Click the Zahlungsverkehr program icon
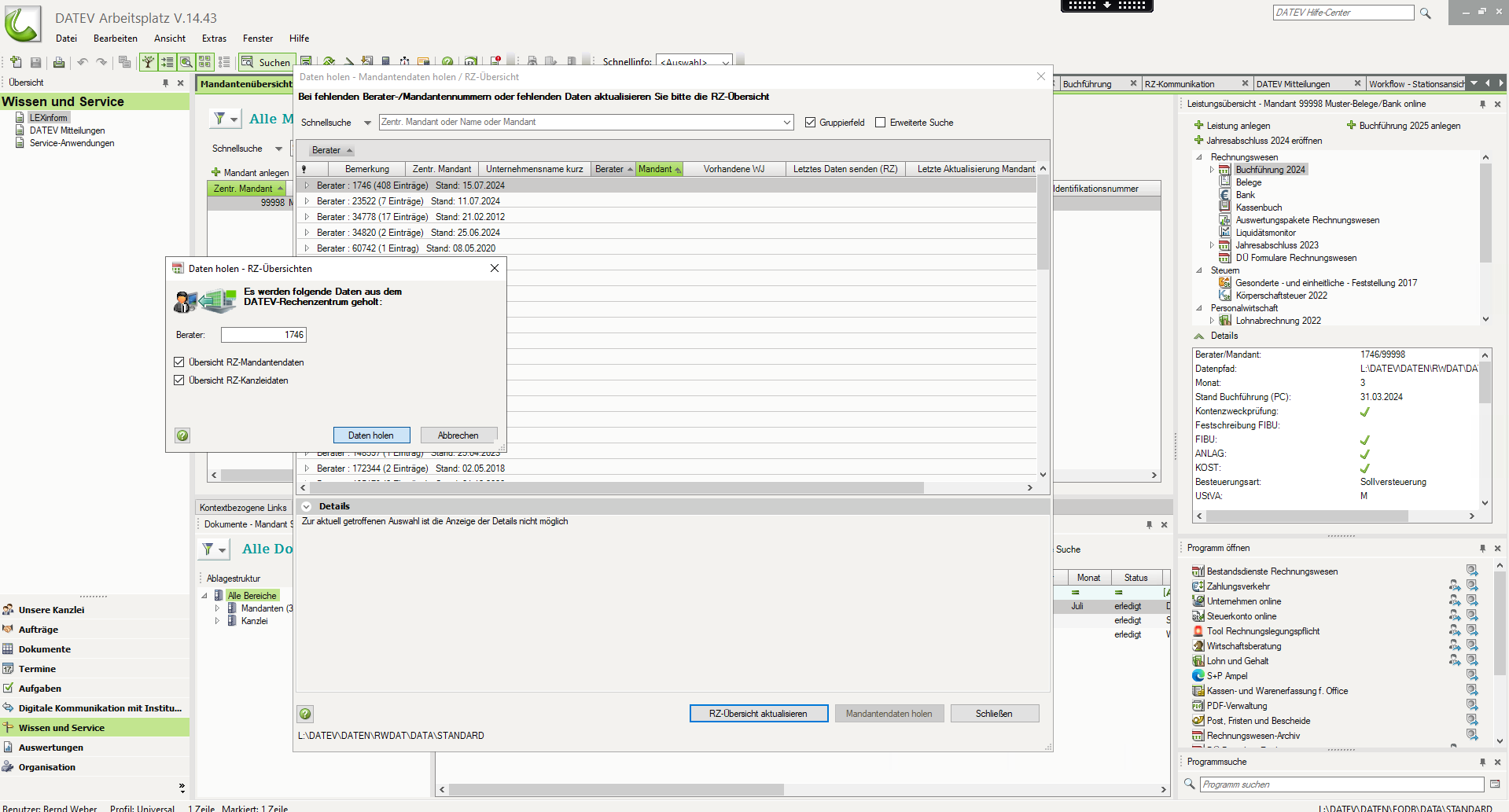Viewport: 1509px width, 812px height. coord(1198,586)
